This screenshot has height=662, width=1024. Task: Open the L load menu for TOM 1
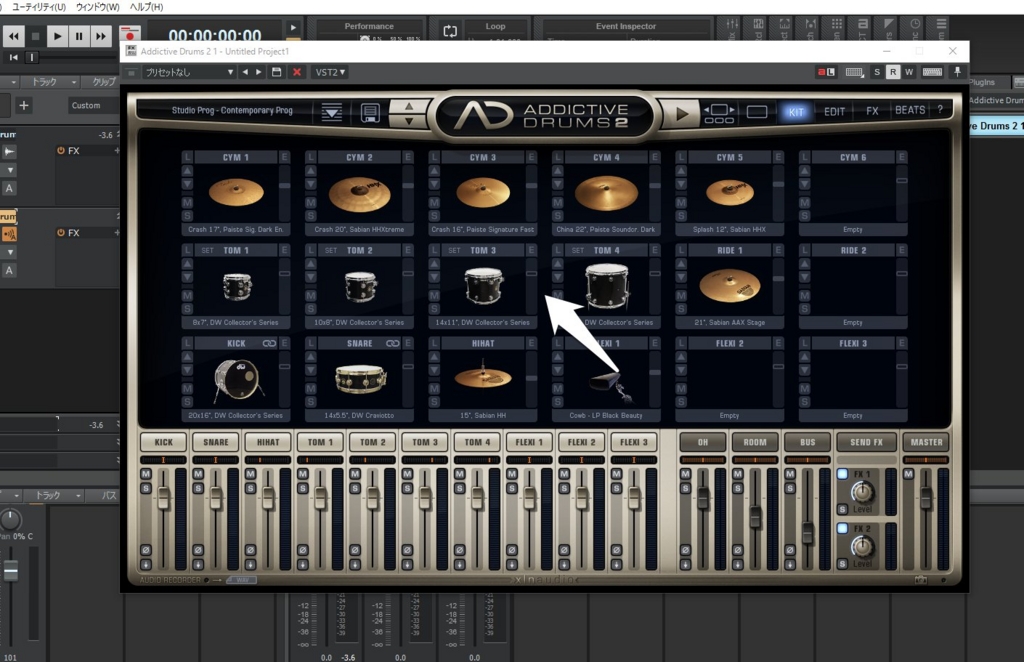tap(187, 250)
